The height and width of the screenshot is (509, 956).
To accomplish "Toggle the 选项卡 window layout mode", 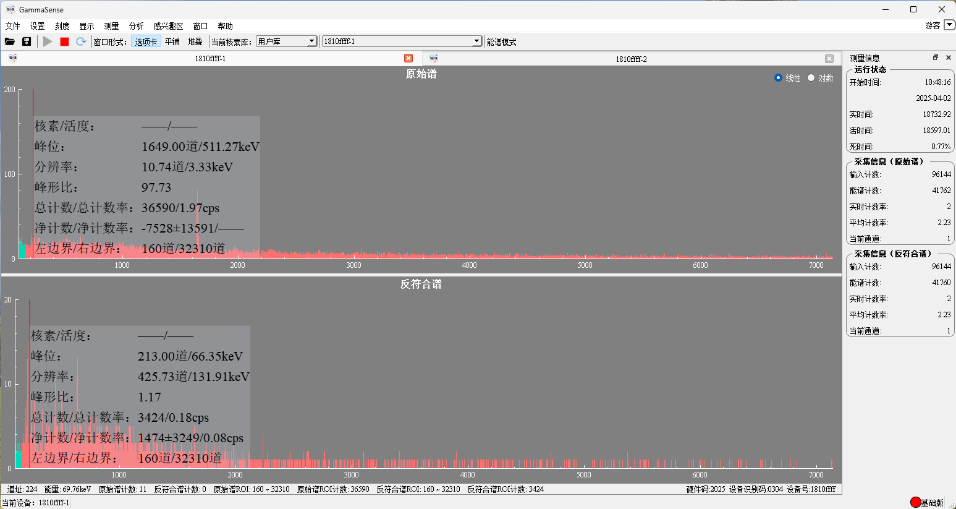I will (x=145, y=42).
